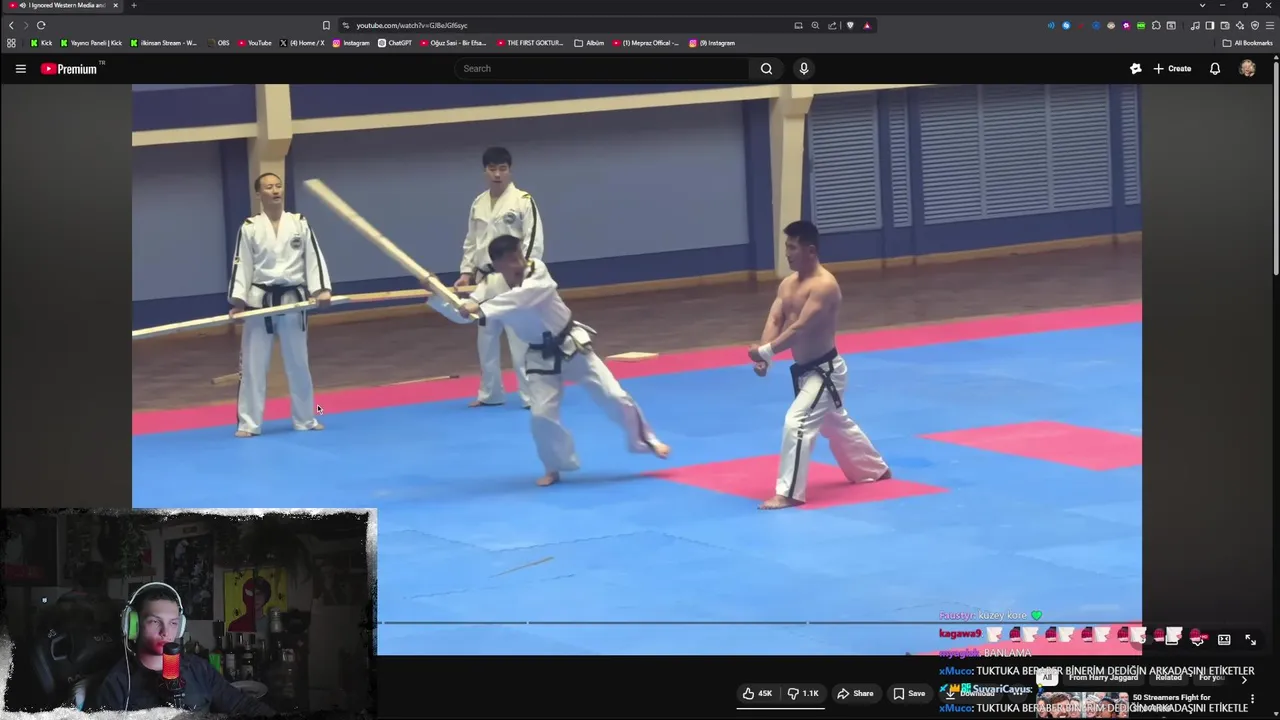Enter fullscreen video mode
1280x720 pixels.
pos(1250,639)
